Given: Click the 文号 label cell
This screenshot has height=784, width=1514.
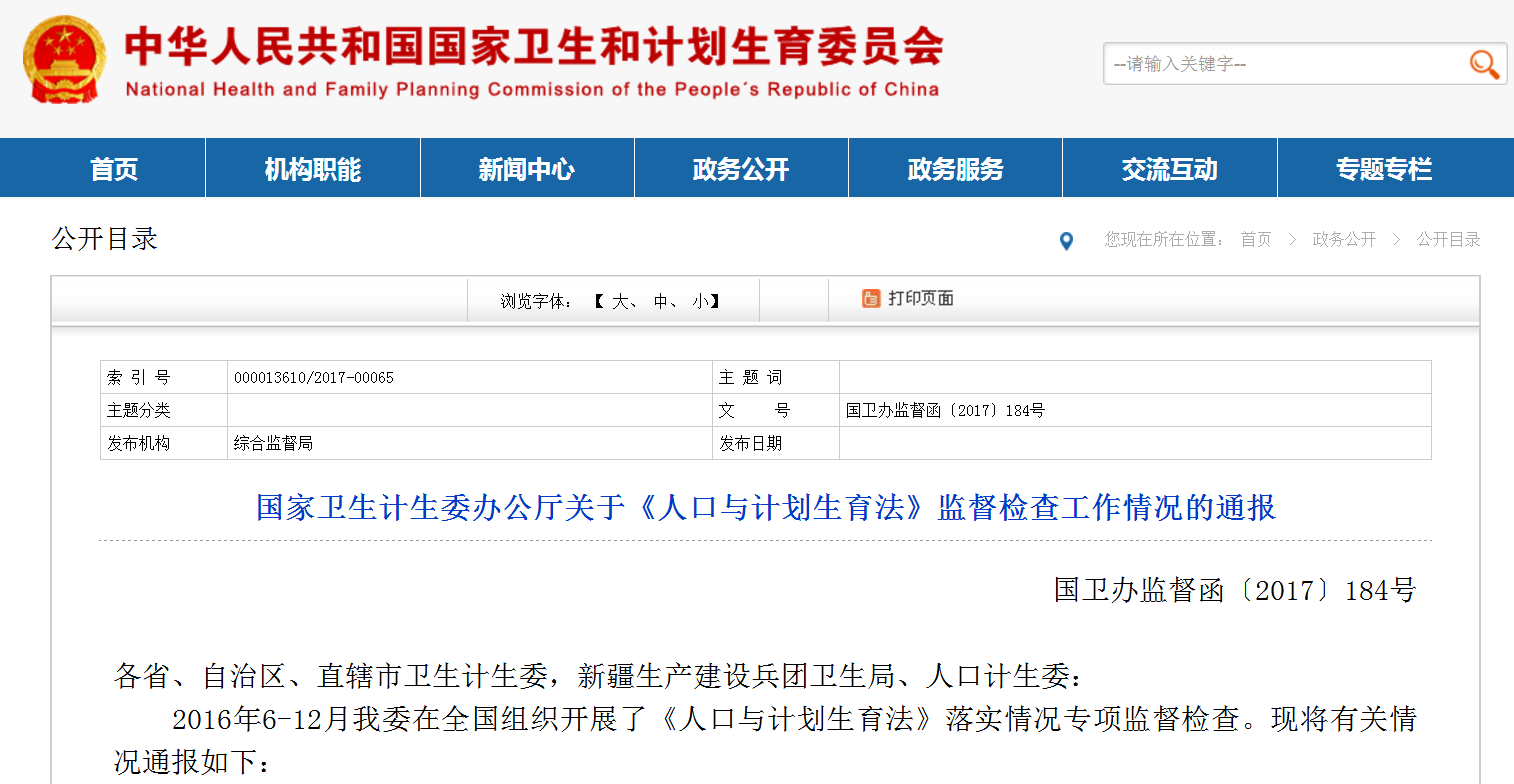Looking at the screenshot, I should click(x=776, y=410).
